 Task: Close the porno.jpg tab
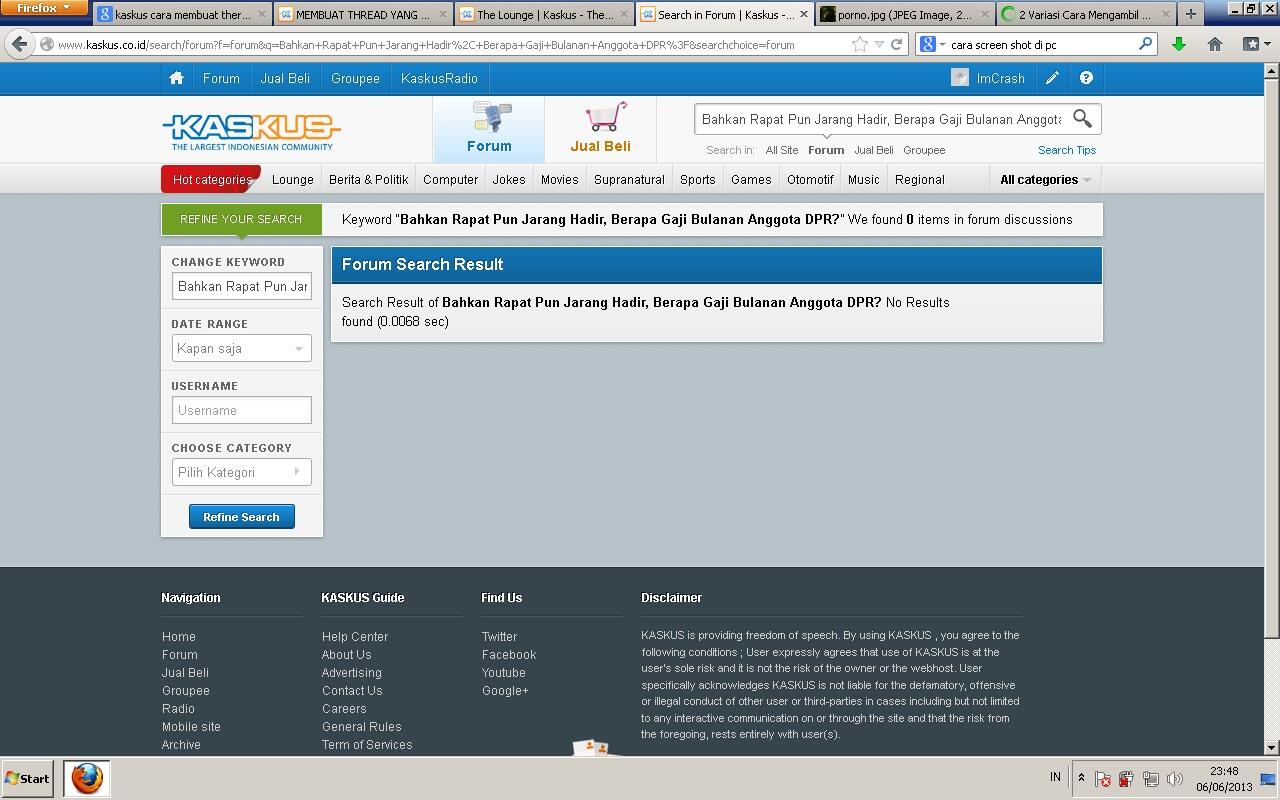click(x=985, y=14)
